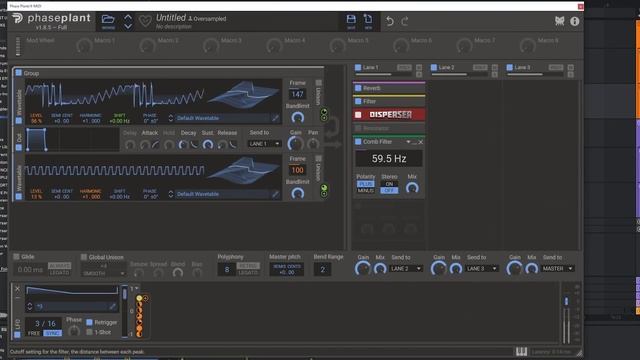This screenshot has width=640, height=360.
Task: Remove the LFO module with the X icon
Action: pos(17,289)
